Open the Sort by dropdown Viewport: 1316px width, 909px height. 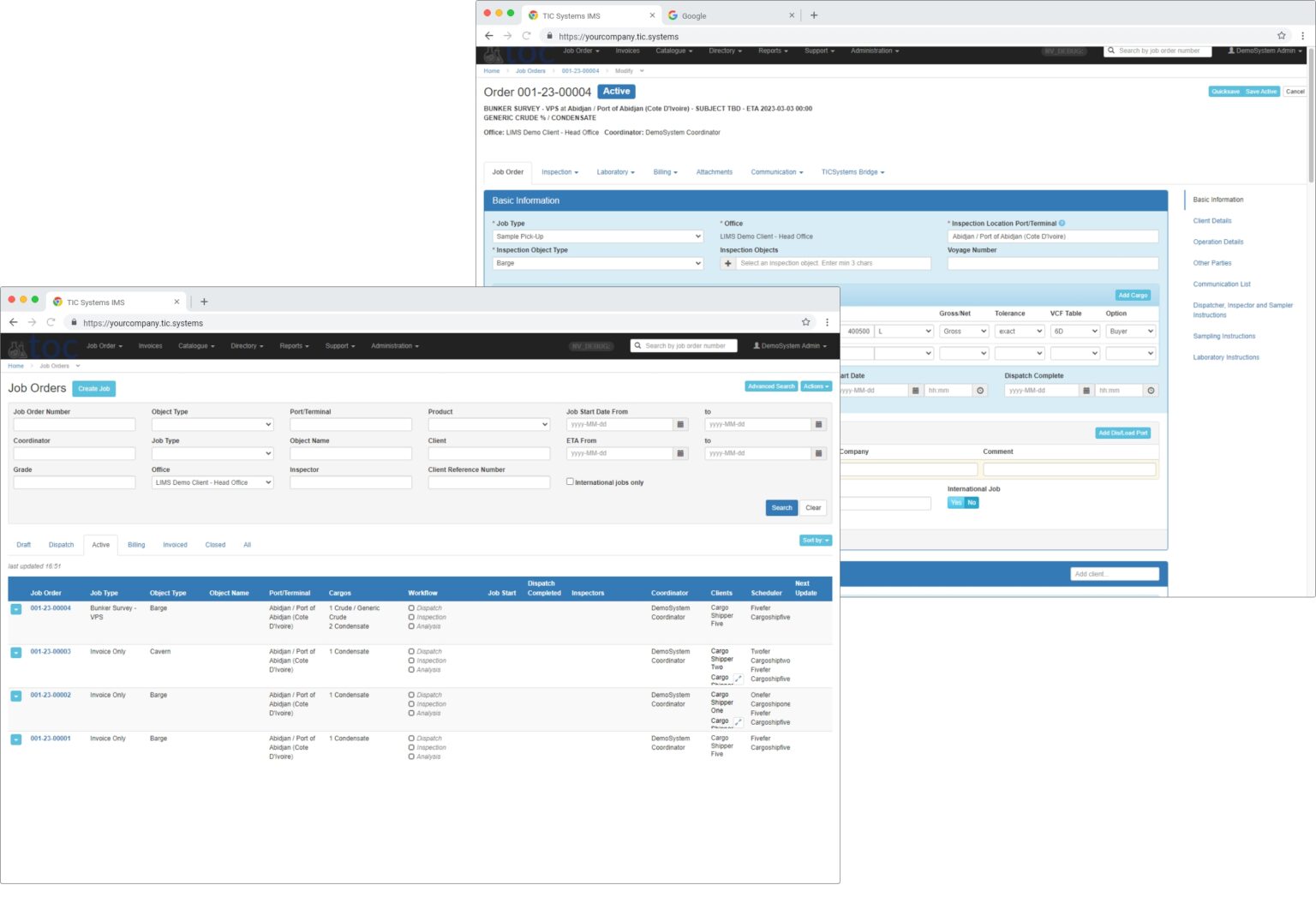[815, 541]
